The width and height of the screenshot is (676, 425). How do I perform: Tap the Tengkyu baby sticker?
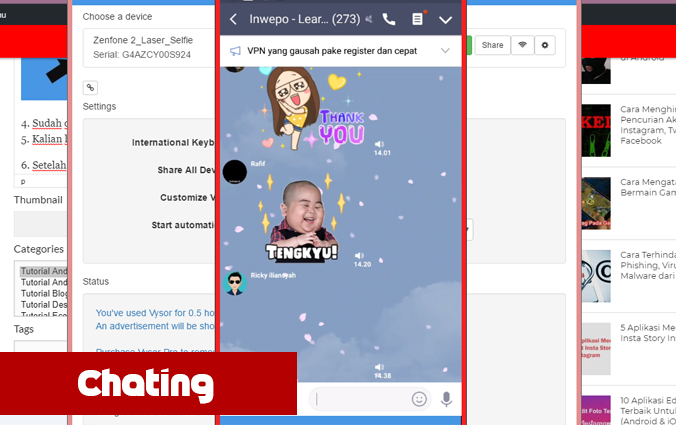coord(300,221)
